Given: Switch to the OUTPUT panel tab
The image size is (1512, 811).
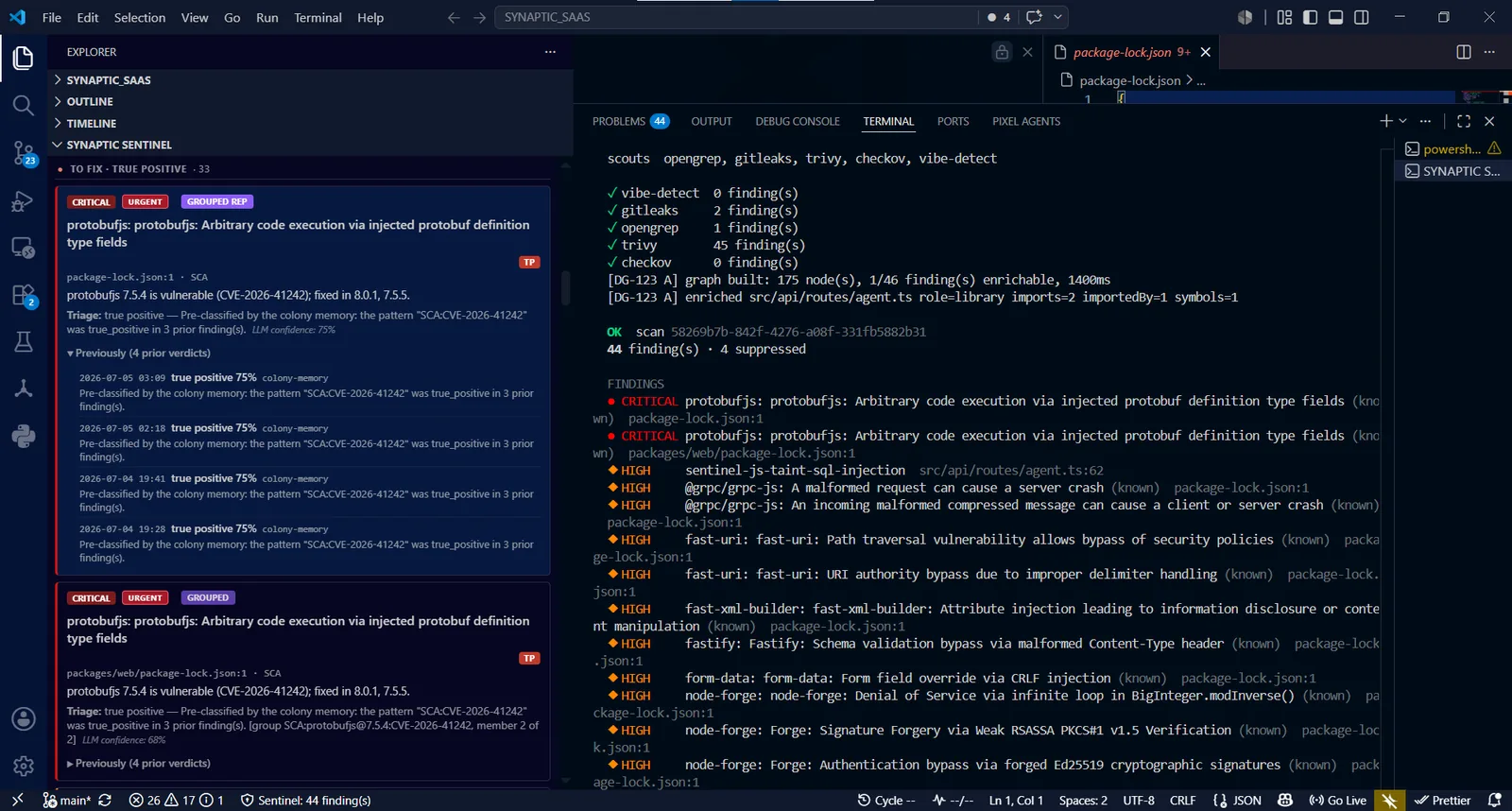Looking at the screenshot, I should [712, 121].
